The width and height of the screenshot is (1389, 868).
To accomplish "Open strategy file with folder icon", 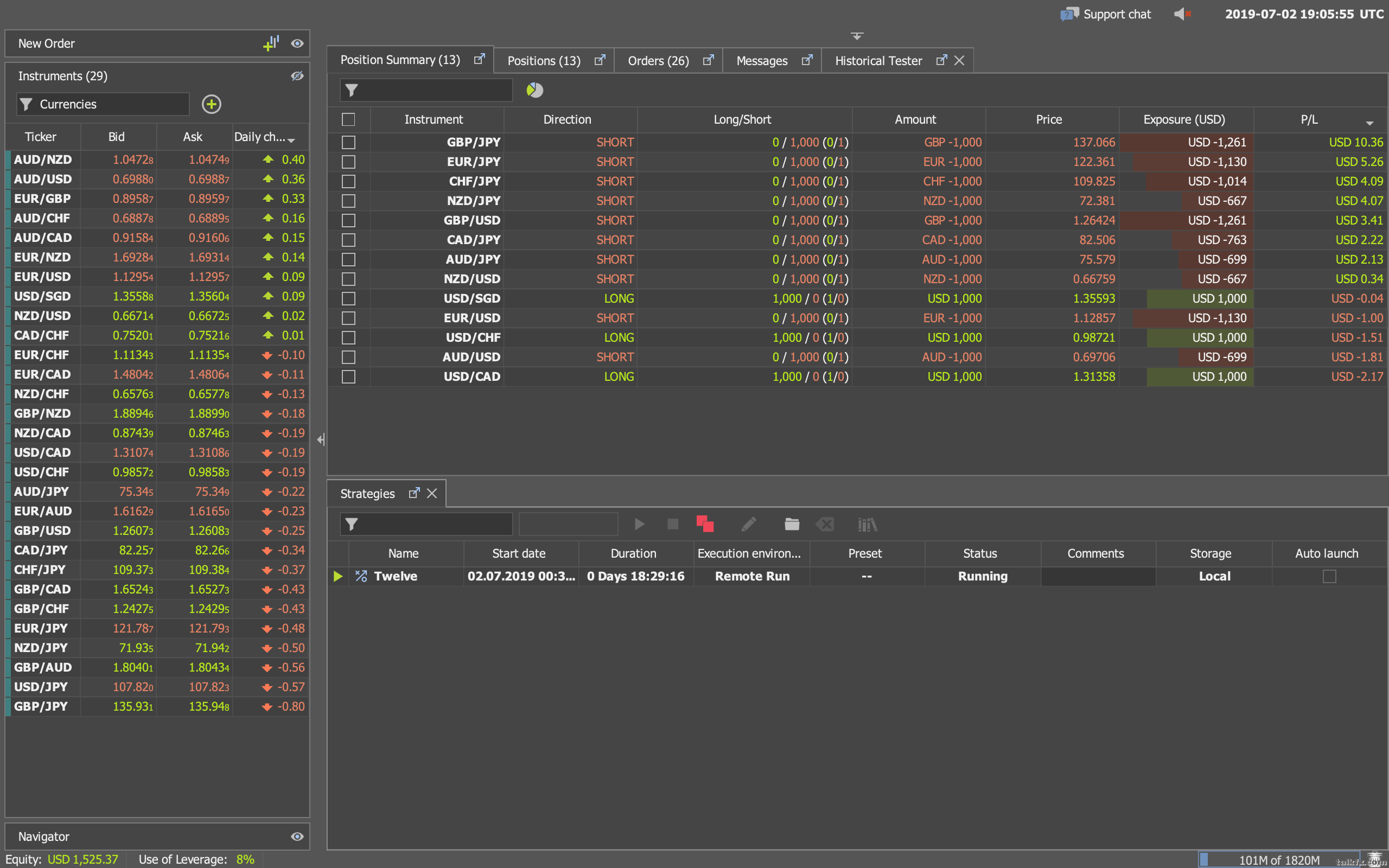I will (792, 524).
